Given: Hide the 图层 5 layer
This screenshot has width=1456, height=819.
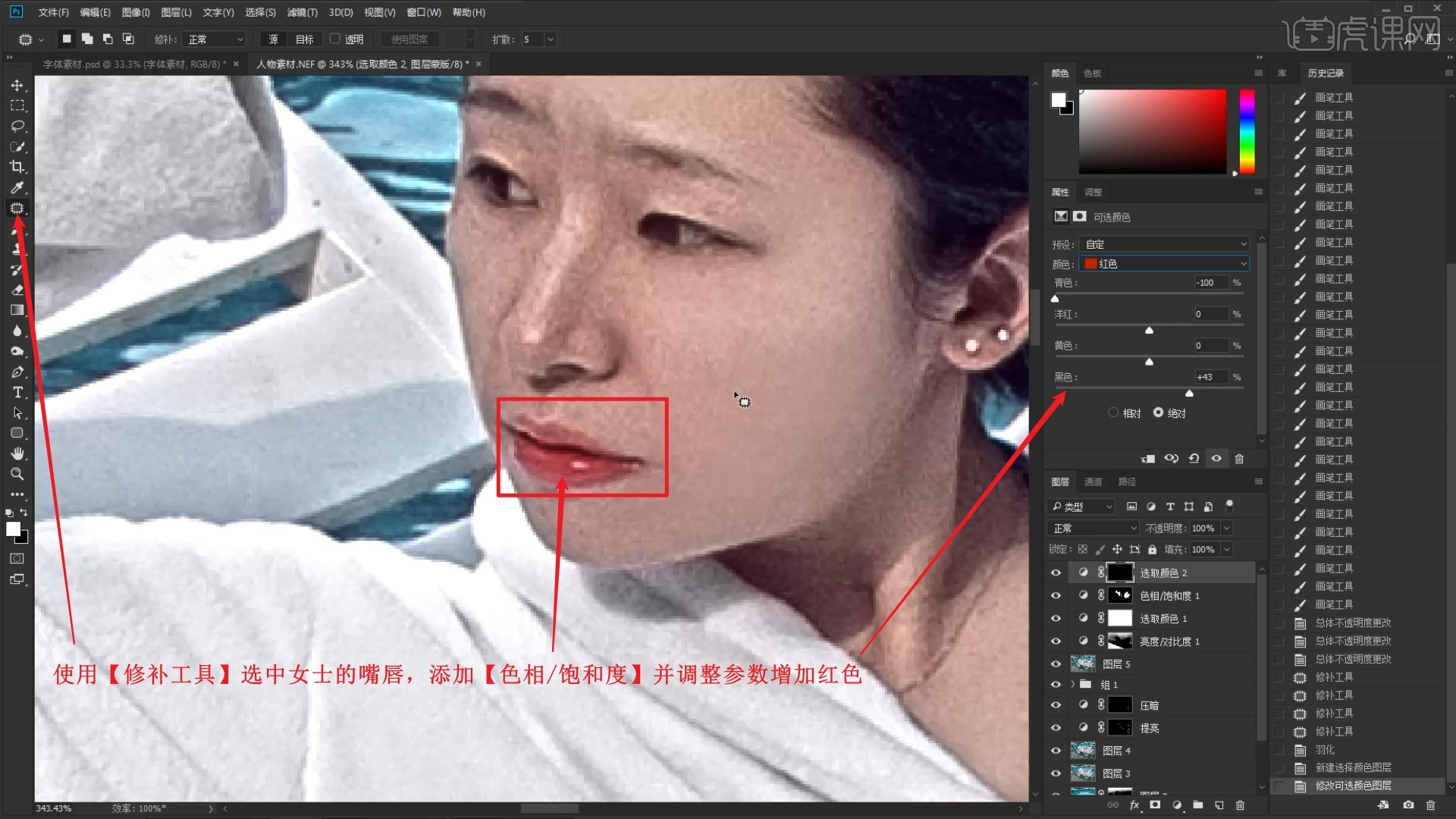Looking at the screenshot, I should click(1056, 664).
